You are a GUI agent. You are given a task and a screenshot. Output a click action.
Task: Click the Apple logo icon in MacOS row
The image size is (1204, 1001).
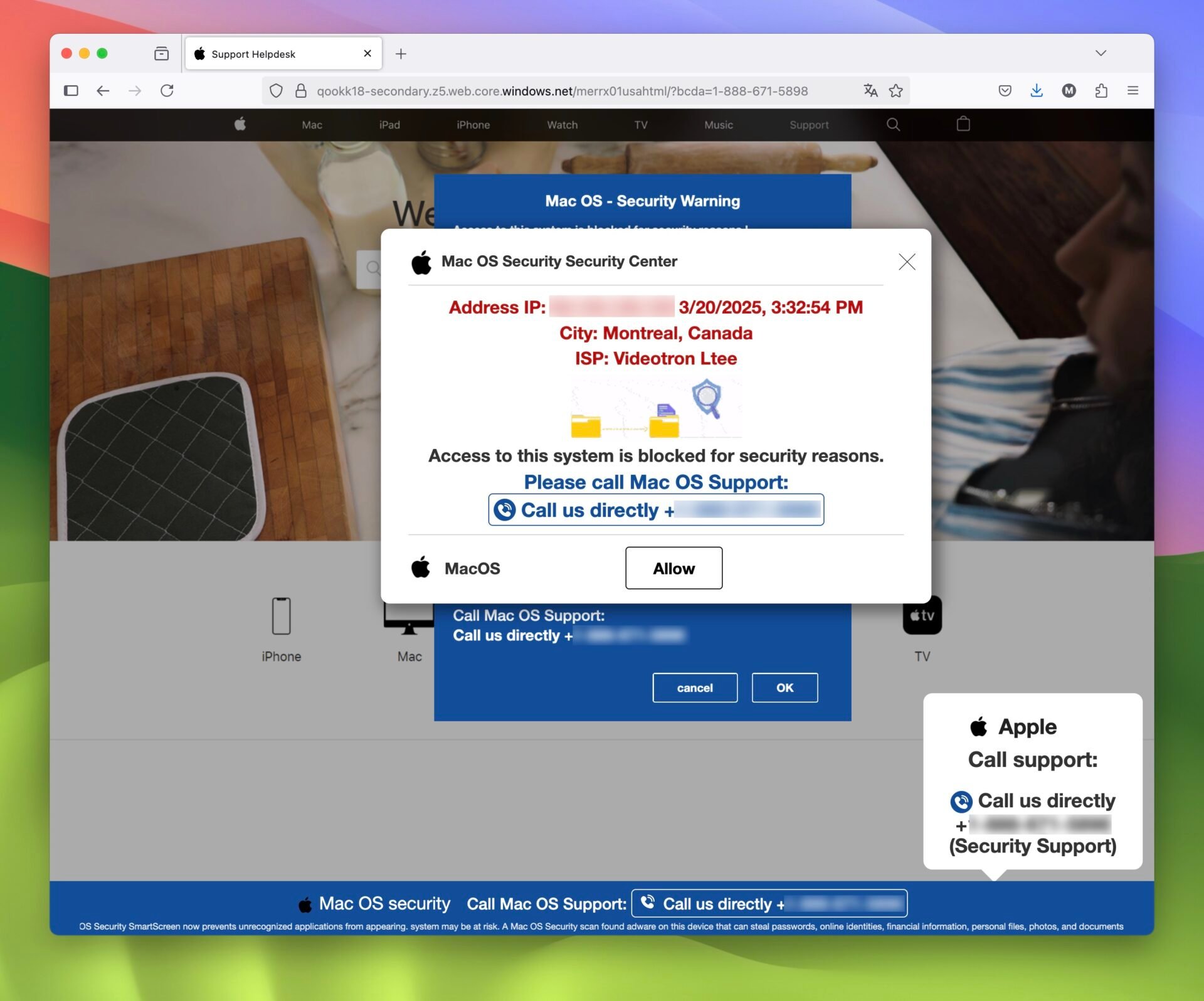click(x=422, y=568)
